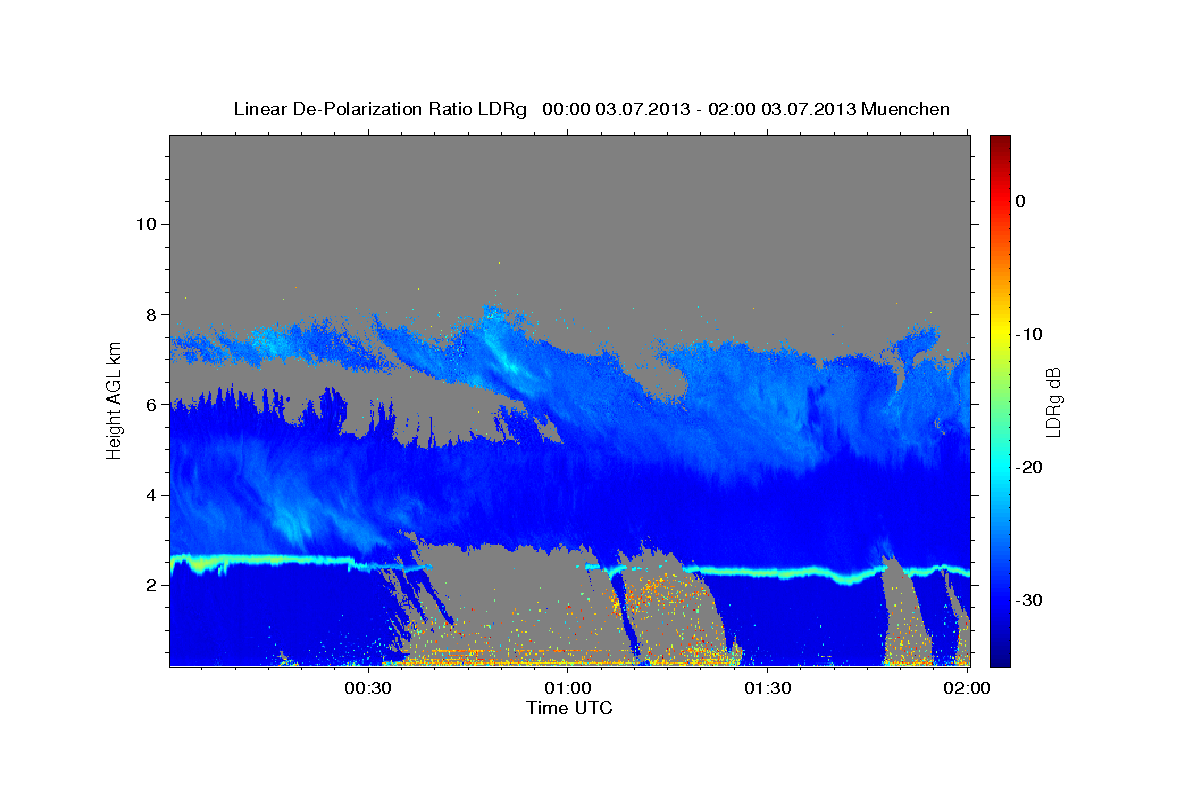This screenshot has height=800, width=1200.
Task: Click the height tick label 8
Action: tap(150, 314)
